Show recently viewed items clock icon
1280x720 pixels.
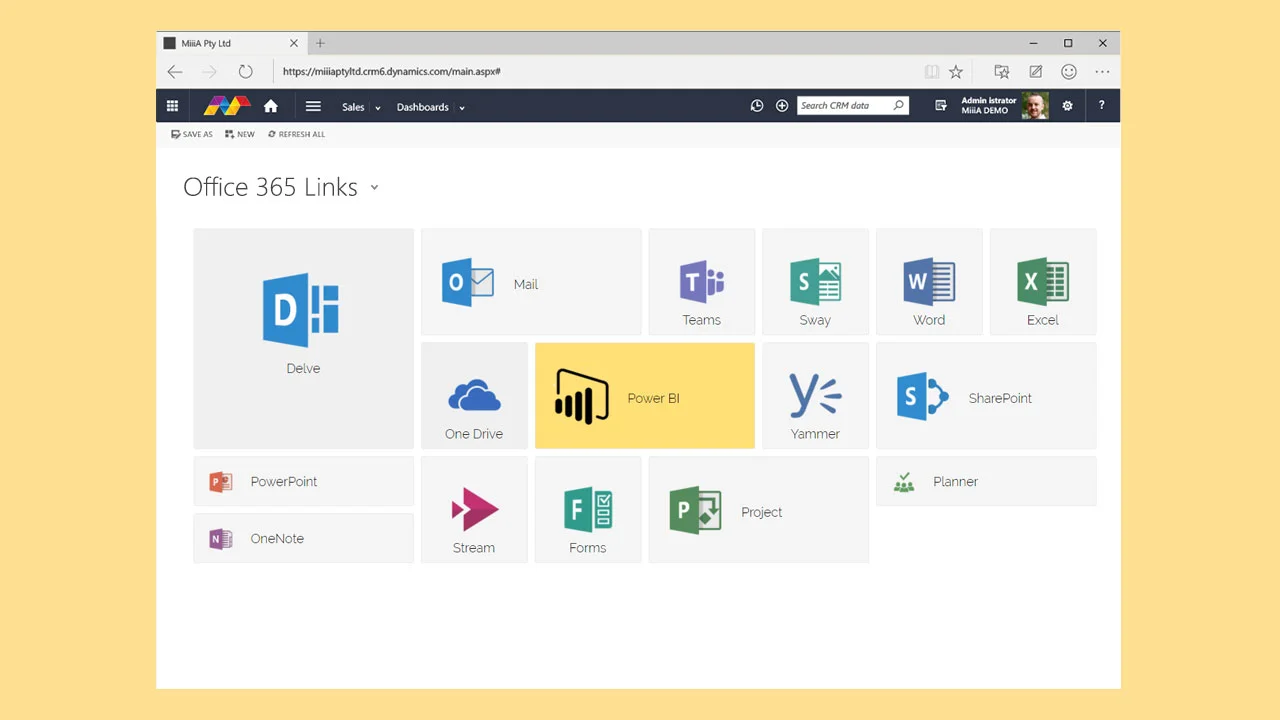pyautogui.click(x=757, y=106)
